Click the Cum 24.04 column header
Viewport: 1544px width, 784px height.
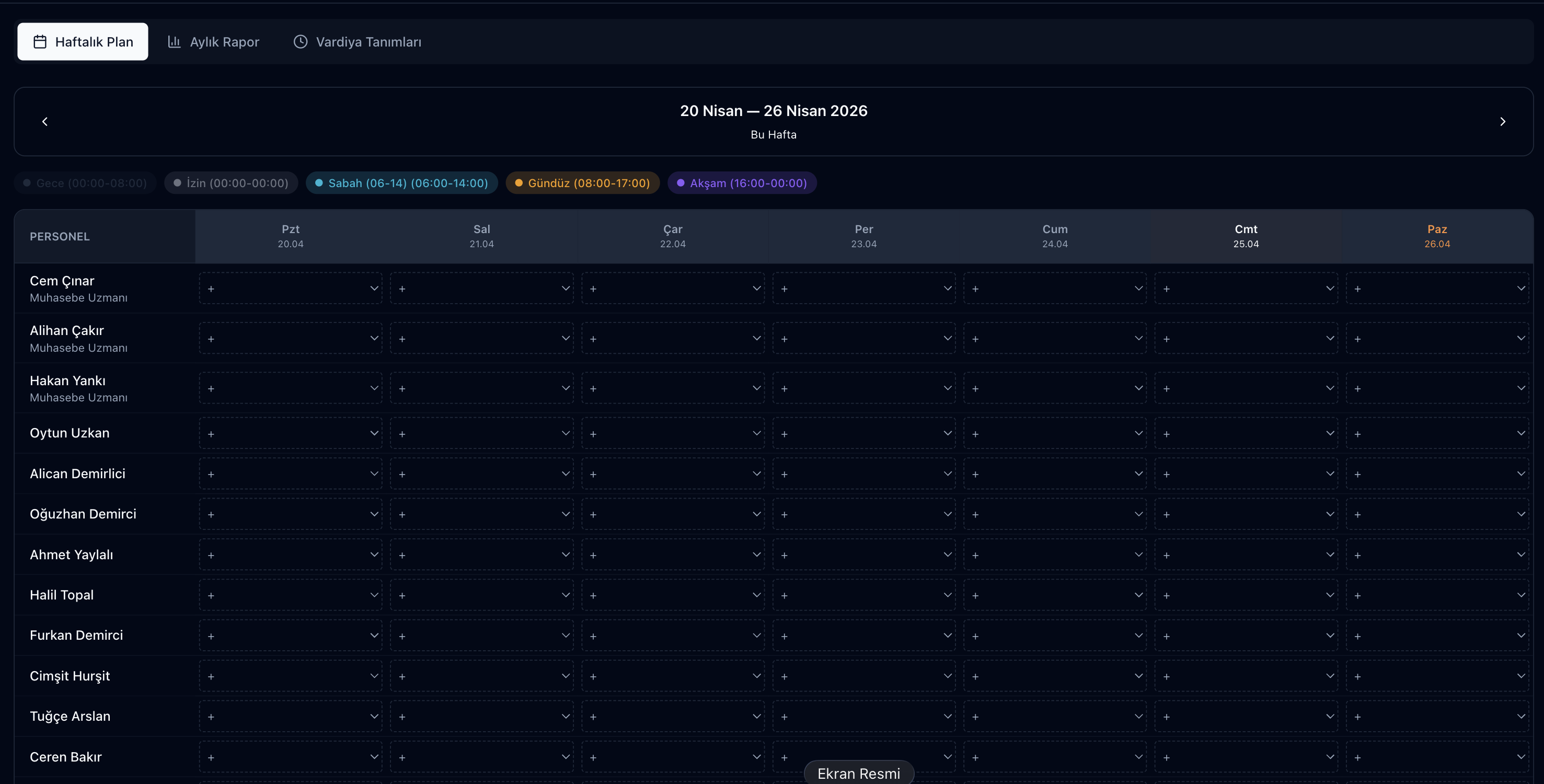[1055, 236]
